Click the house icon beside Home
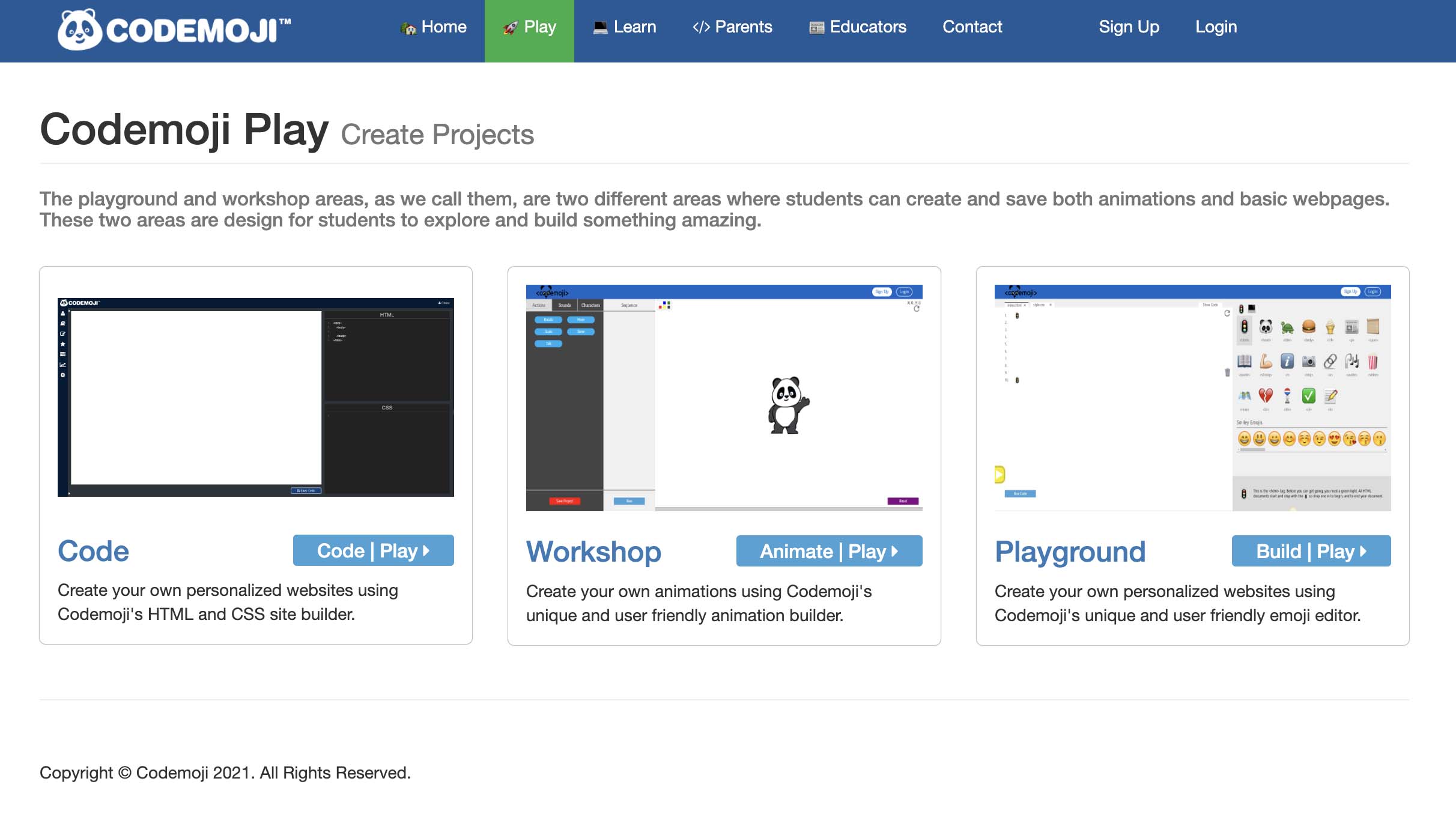Screen dimensions: 1456x835 tap(408, 28)
